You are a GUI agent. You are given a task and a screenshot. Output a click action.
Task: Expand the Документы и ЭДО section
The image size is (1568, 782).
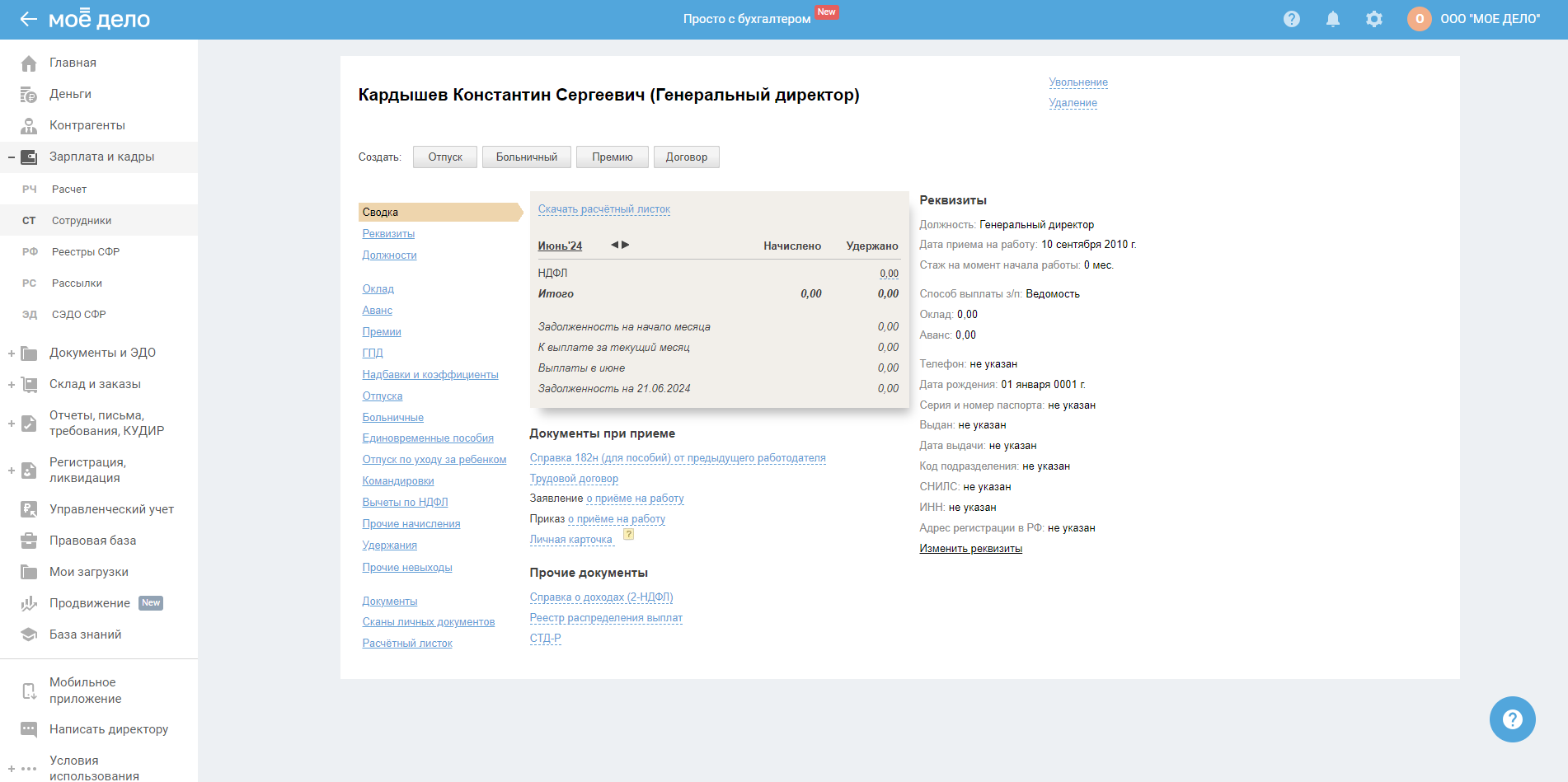click(x=12, y=354)
